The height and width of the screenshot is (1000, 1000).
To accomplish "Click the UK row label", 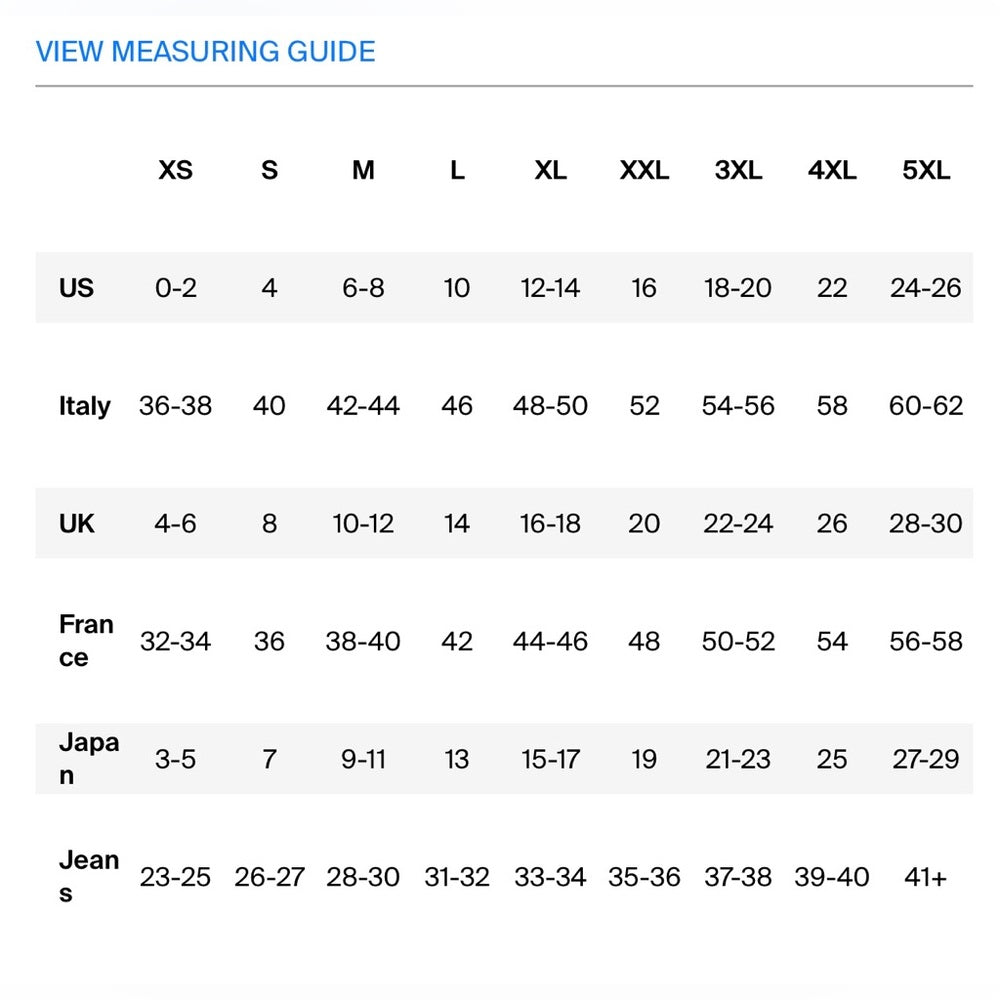I will (77, 523).
